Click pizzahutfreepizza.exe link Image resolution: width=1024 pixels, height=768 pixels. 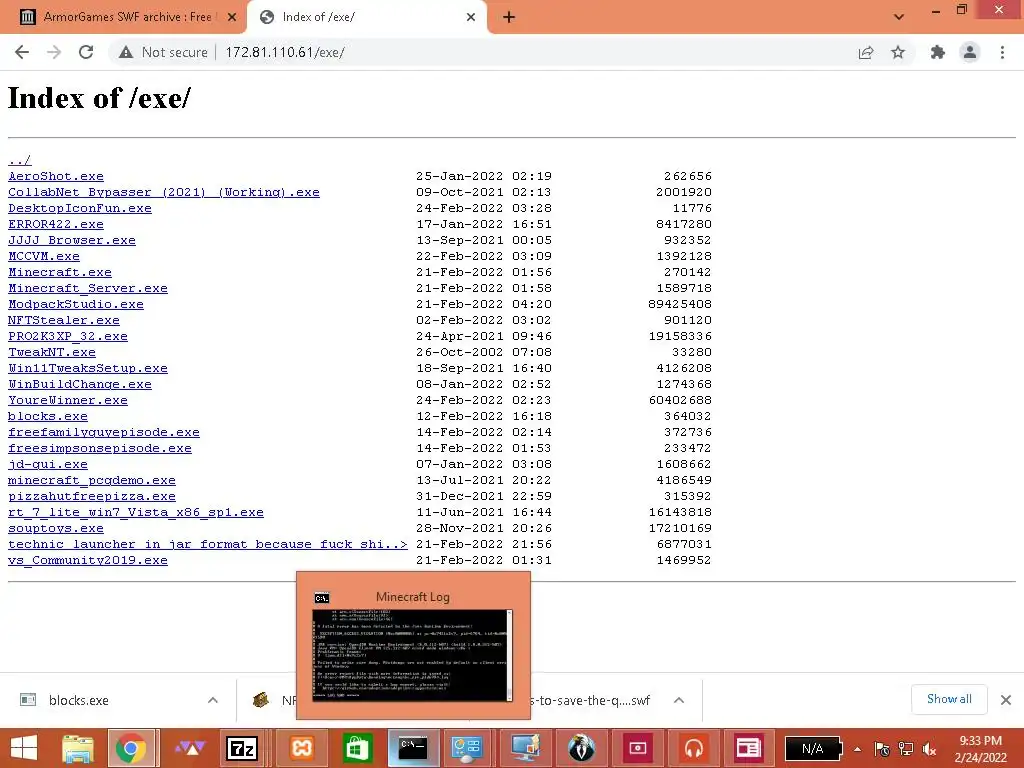tap(91, 496)
